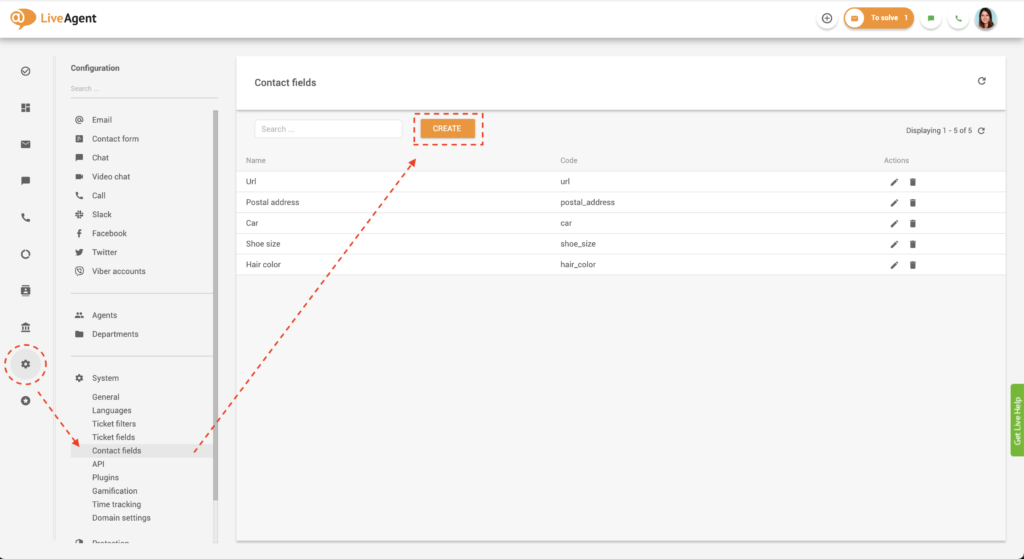This screenshot has height=559, width=1024.
Task: Open user avatar profile menu
Action: [x=985, y=18]
